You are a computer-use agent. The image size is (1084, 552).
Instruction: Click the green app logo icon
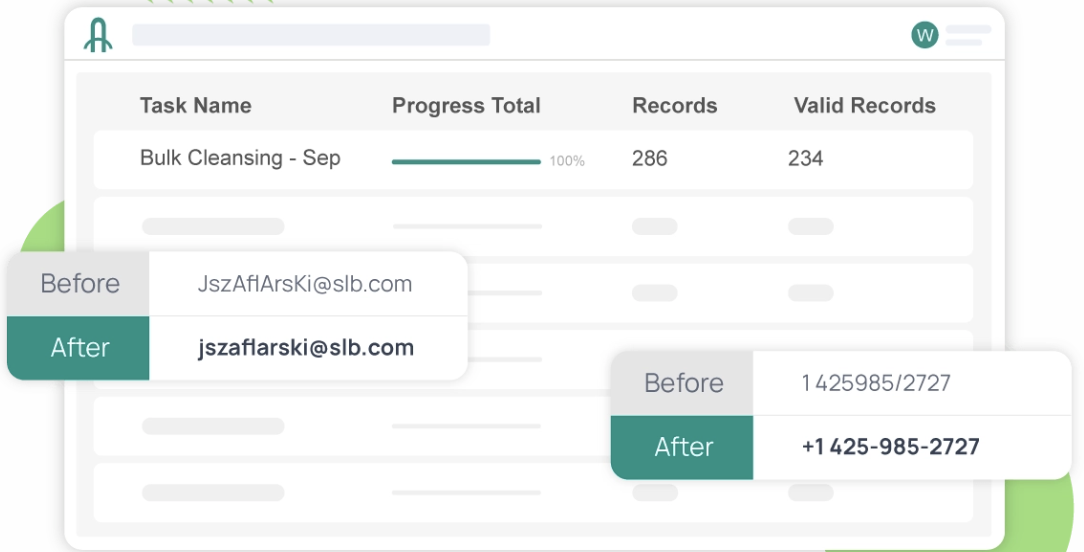(x=98, y=35)
